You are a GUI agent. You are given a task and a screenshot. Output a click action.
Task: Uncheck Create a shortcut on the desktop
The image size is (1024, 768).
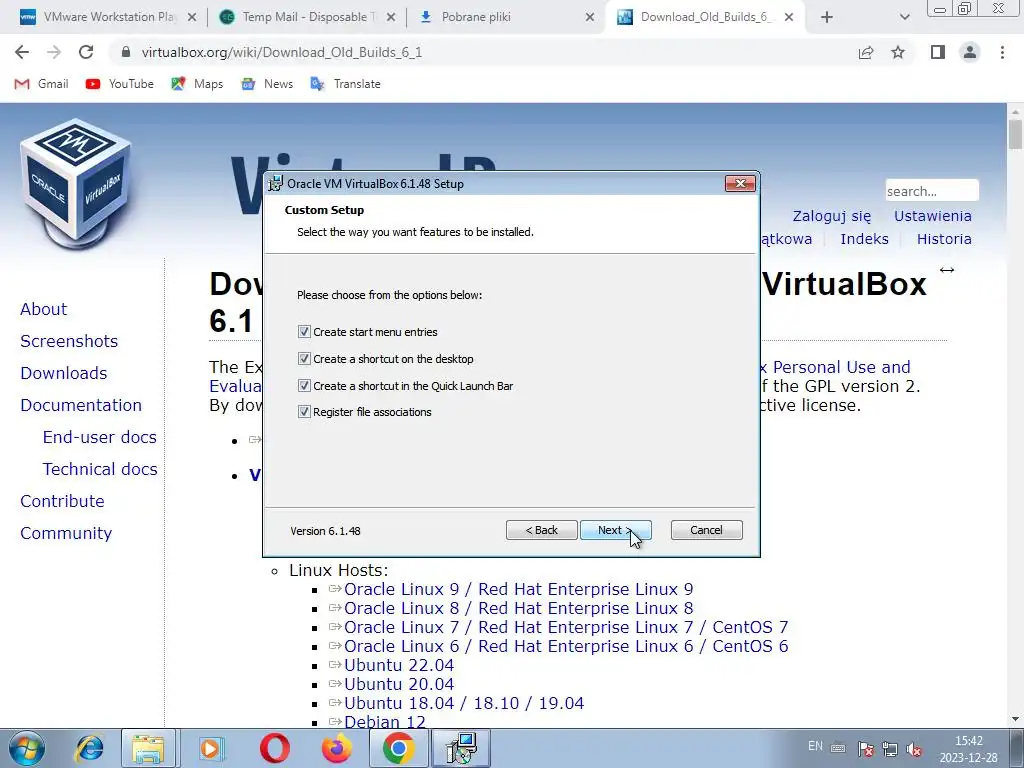(304, 359)
